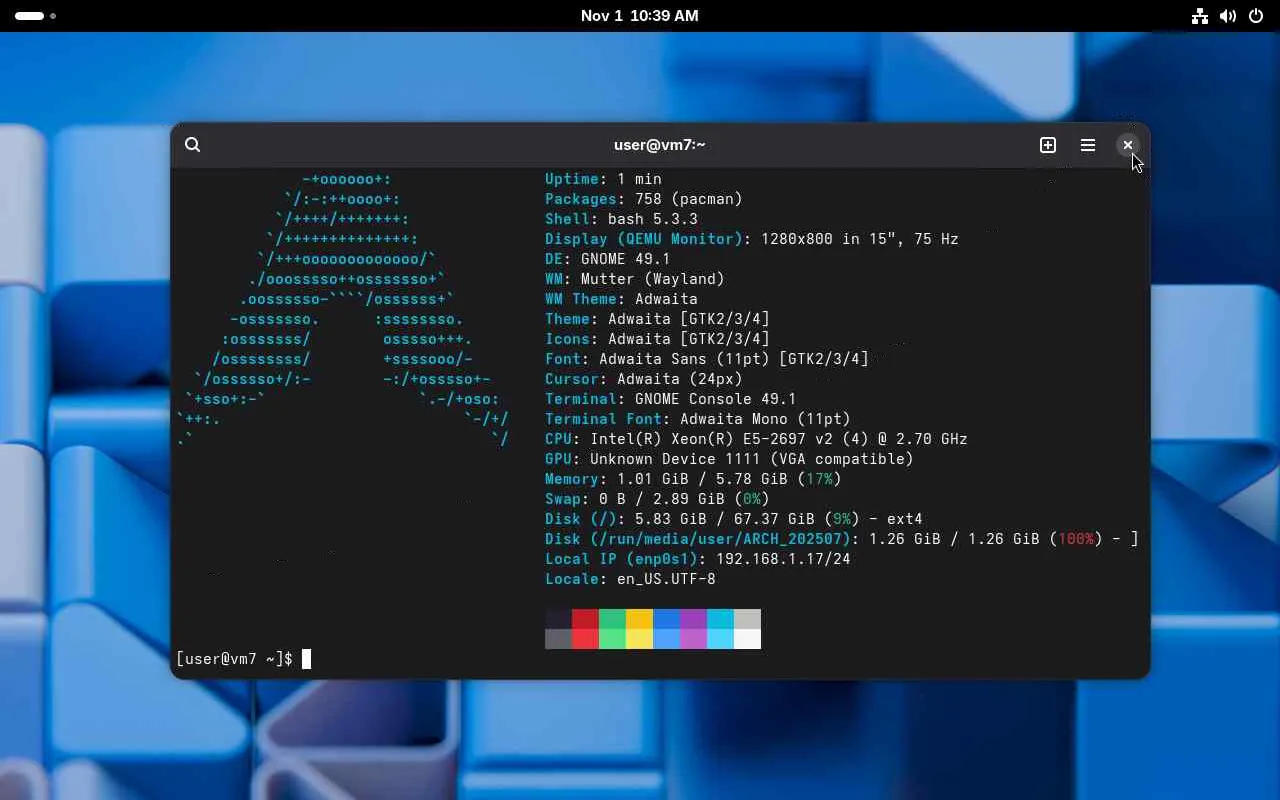1280x800 pixels.
Task: Click the "WM: Mutter (Wayland)" line
Action: click(635, 279)
